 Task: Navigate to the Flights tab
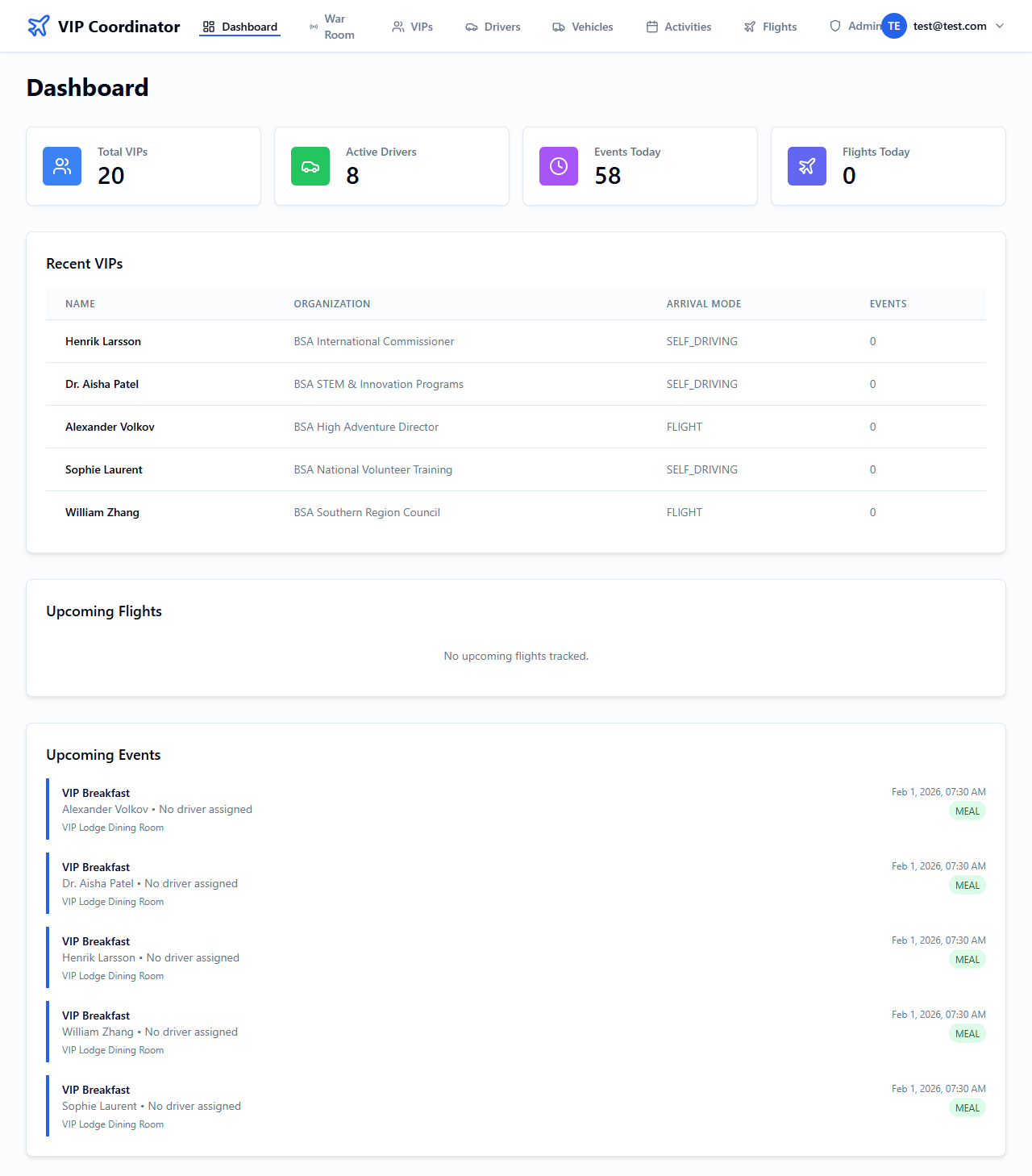(770, 27)
